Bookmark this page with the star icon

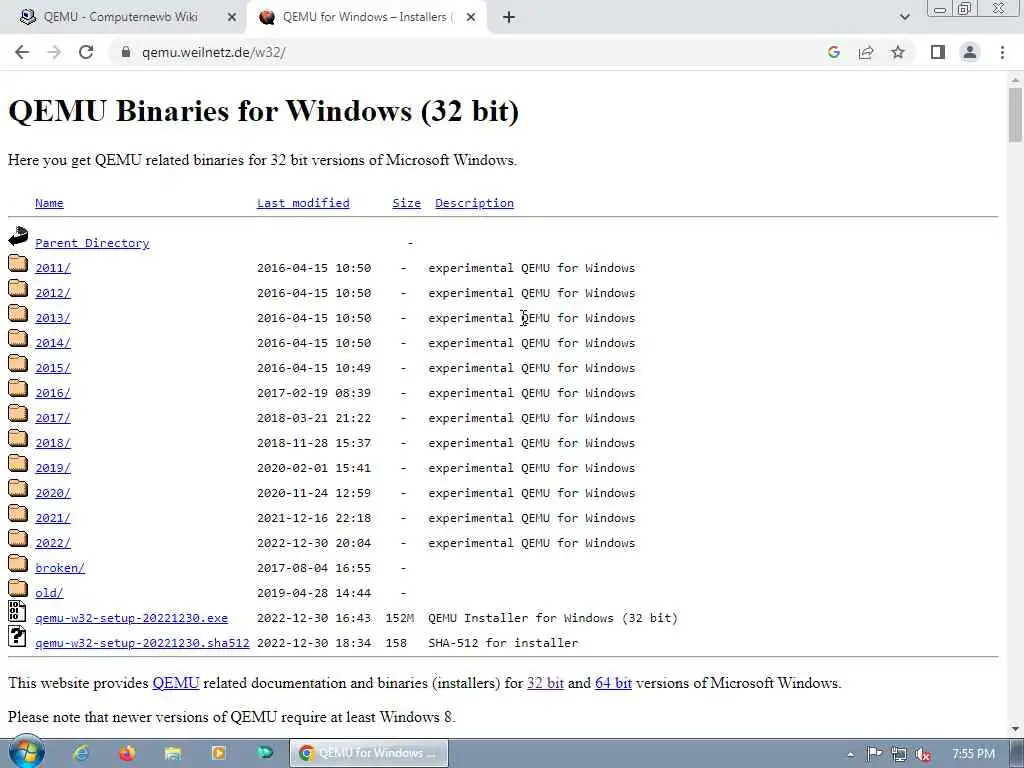pos(898,52)
